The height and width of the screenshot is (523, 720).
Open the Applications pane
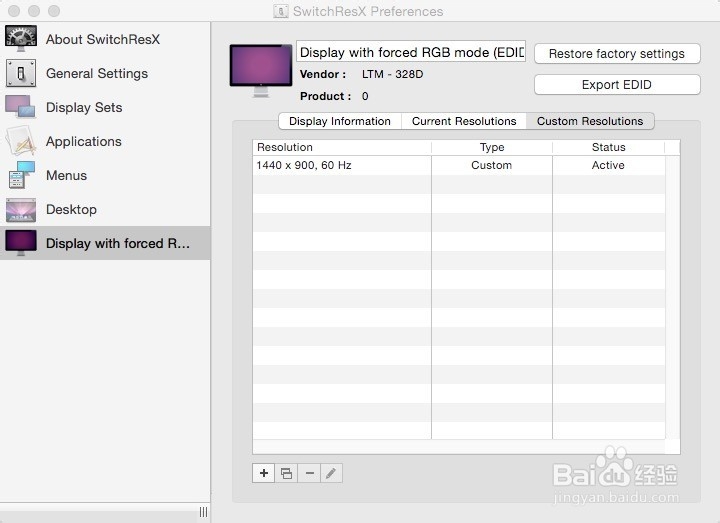[105, 141]
